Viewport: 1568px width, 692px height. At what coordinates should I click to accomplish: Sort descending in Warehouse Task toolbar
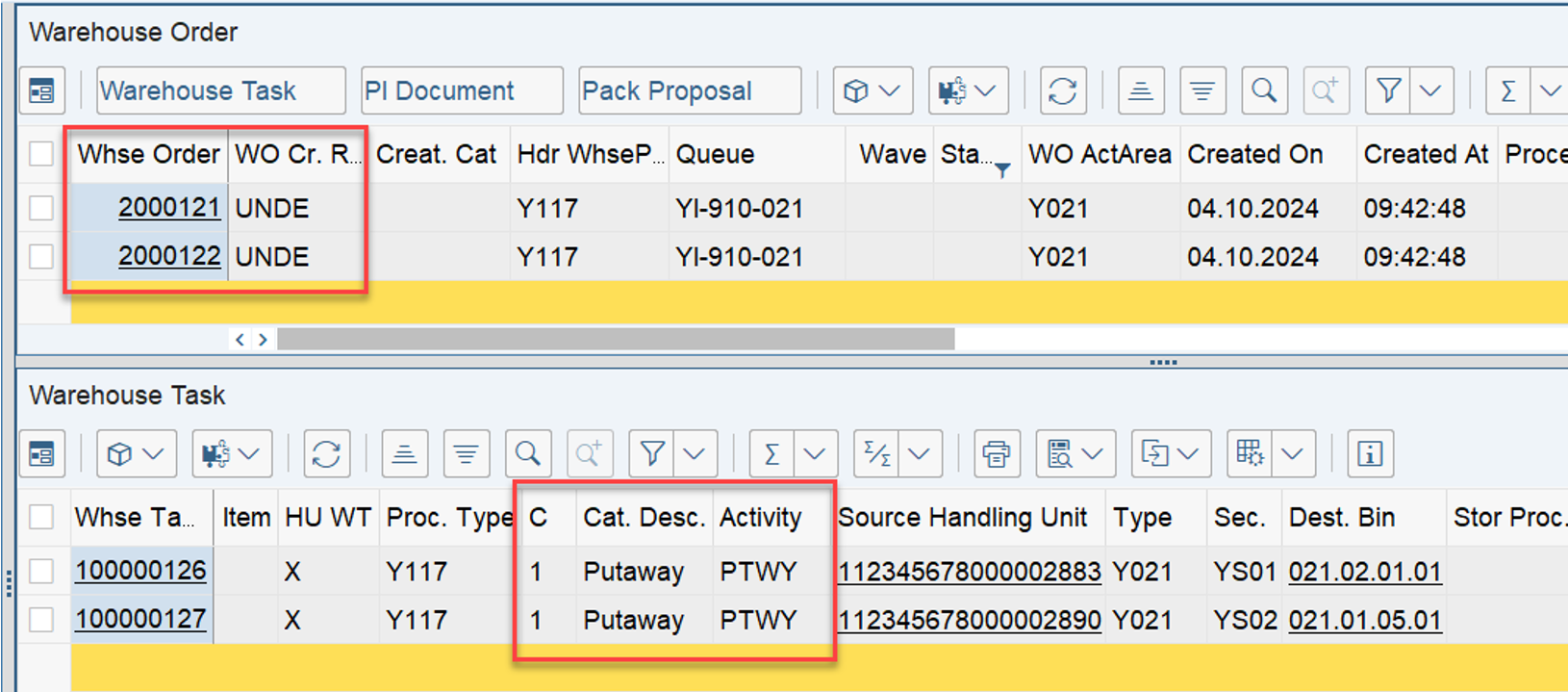coord(467,454)
